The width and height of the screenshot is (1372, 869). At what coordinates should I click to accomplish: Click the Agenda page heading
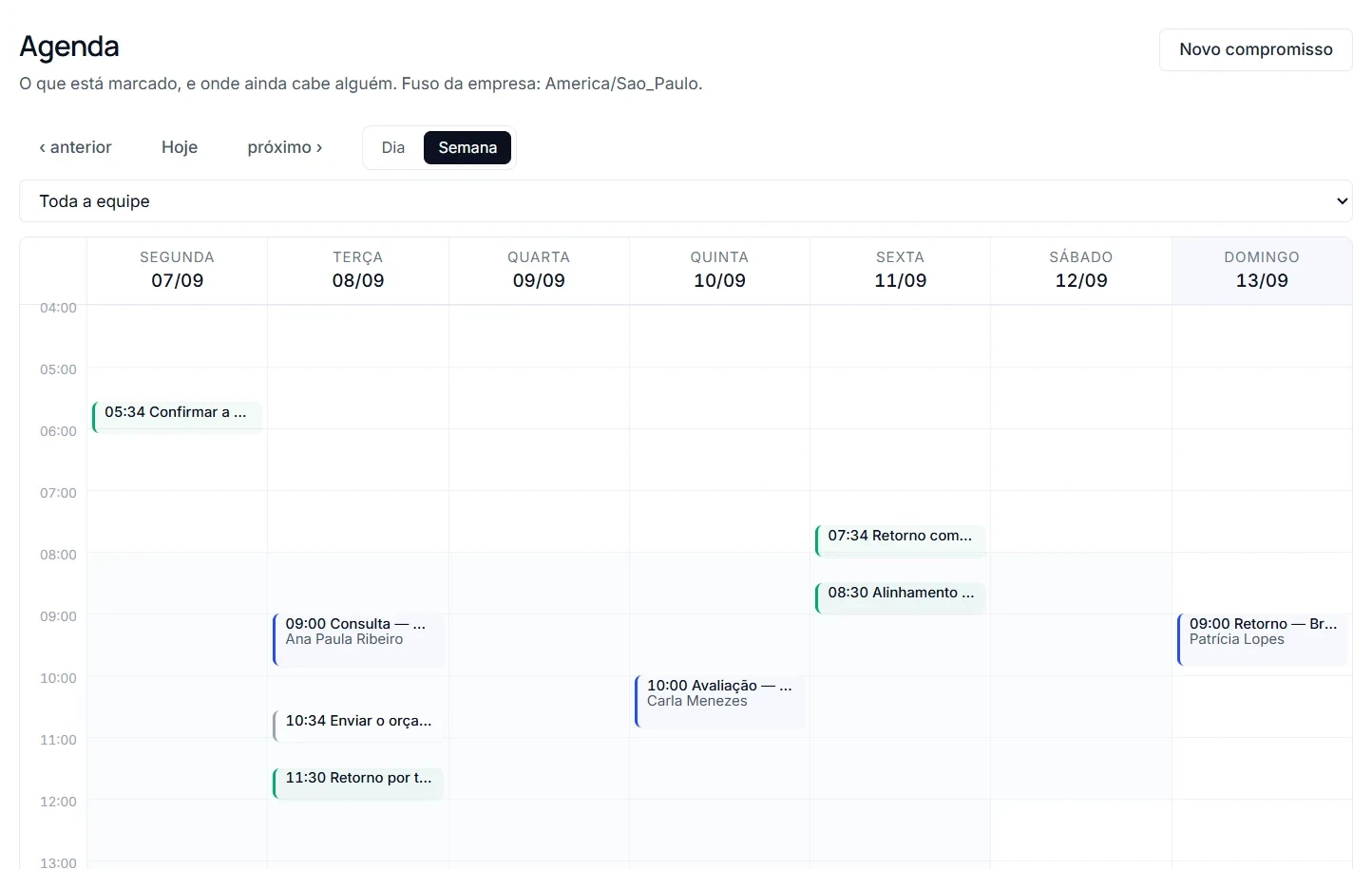pos(69,47)
